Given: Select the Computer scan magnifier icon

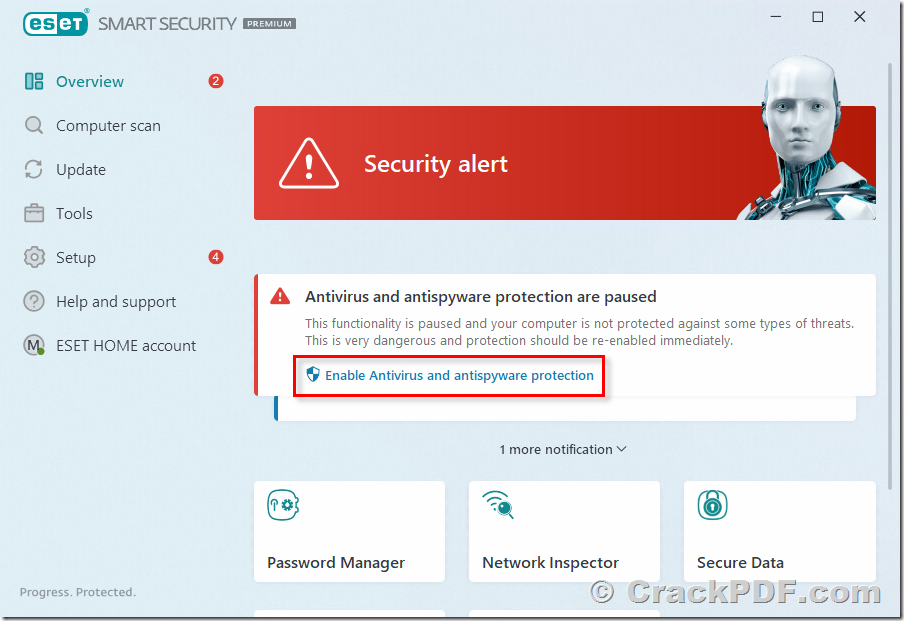Looking at the screenshot, I should click(34, 125).
